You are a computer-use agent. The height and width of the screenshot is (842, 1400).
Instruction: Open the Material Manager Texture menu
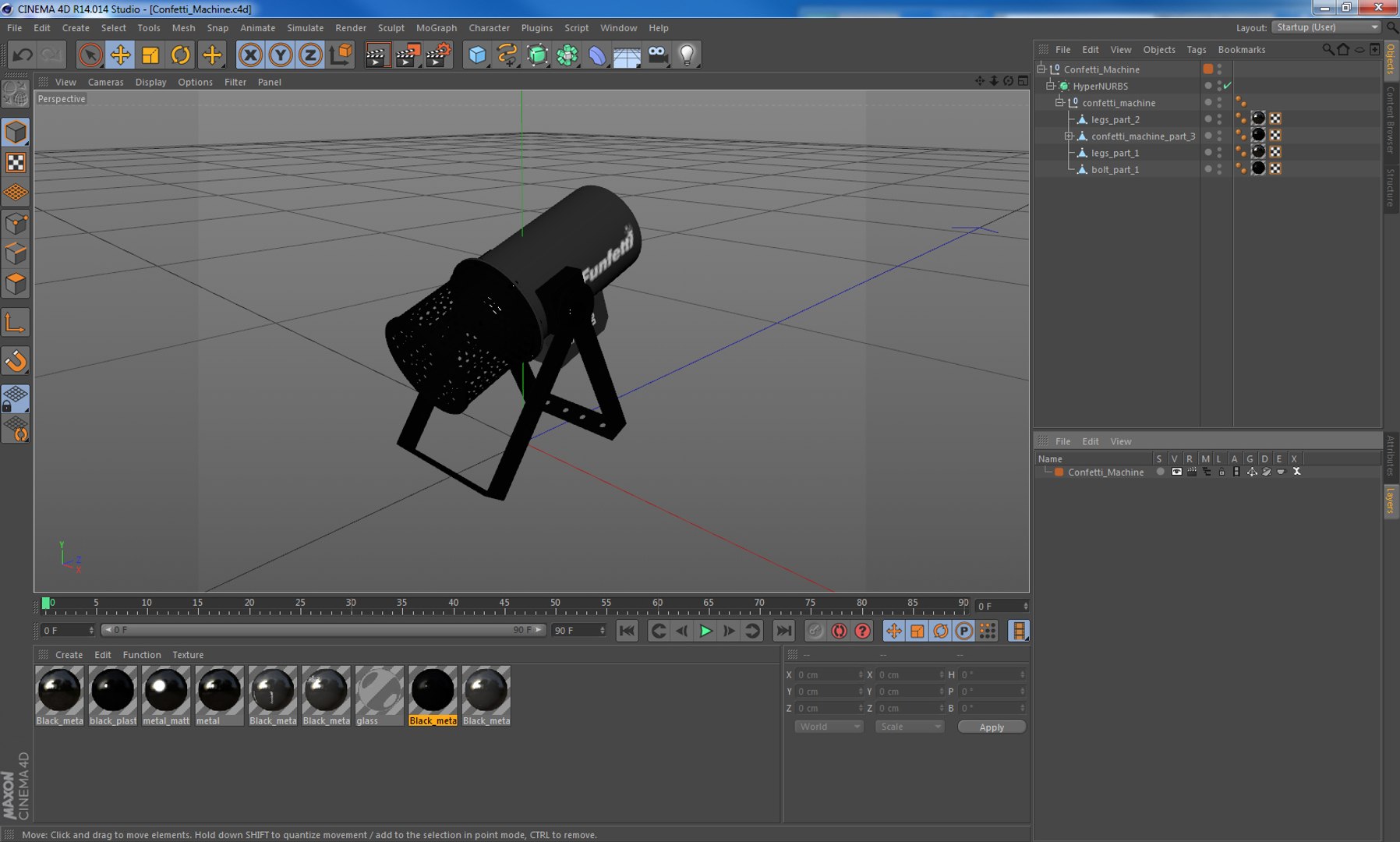point(188,655)
